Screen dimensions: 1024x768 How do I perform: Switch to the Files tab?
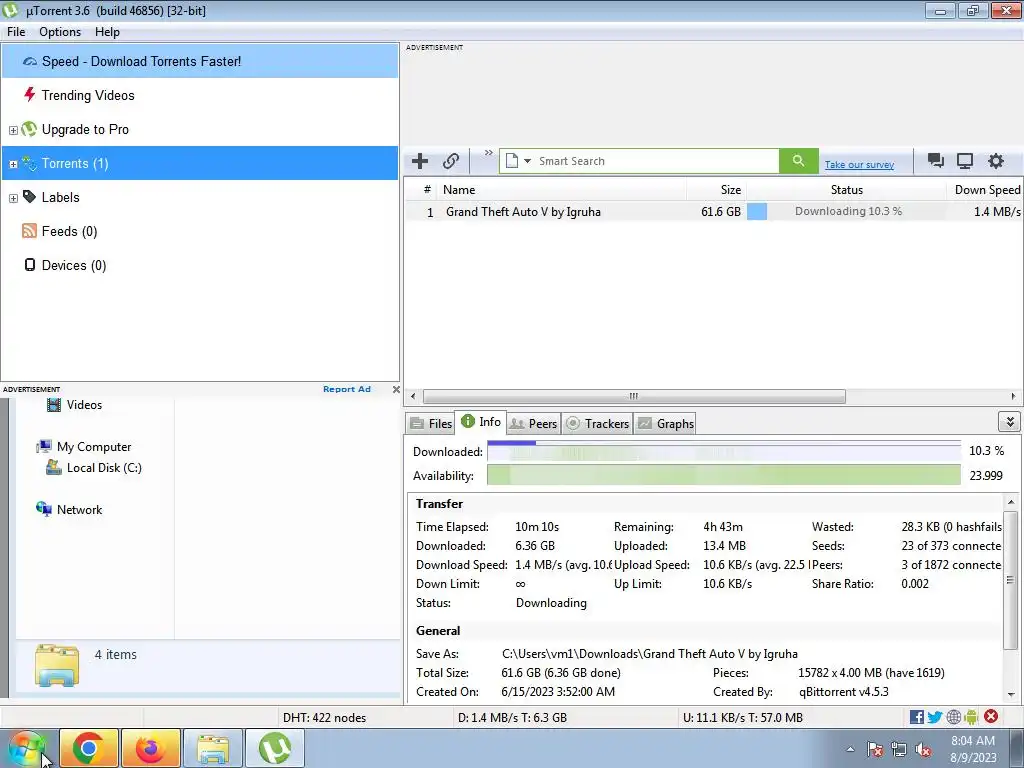coord(430,423)
